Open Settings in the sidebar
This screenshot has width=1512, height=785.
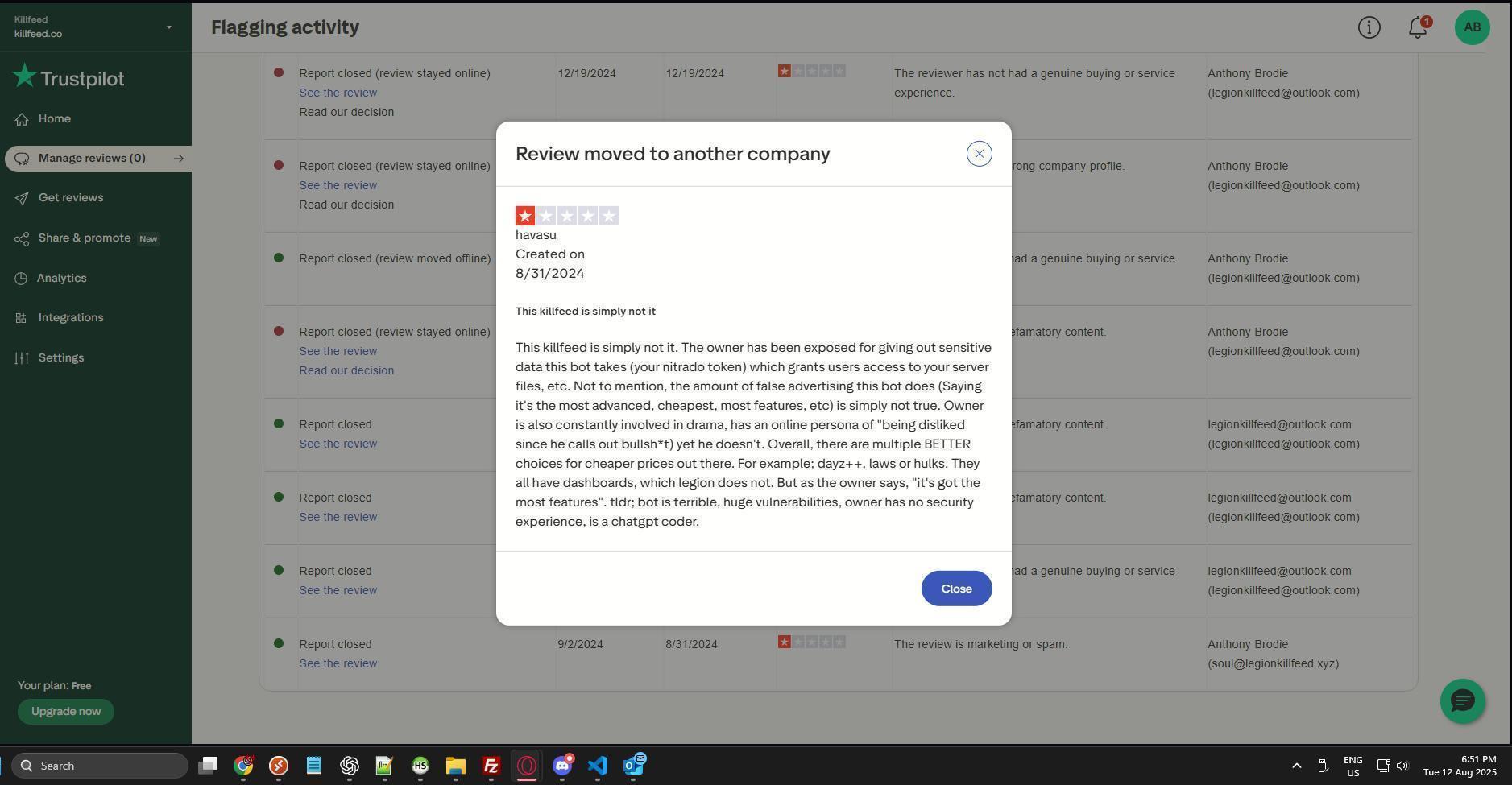click(x=61, y=357)
